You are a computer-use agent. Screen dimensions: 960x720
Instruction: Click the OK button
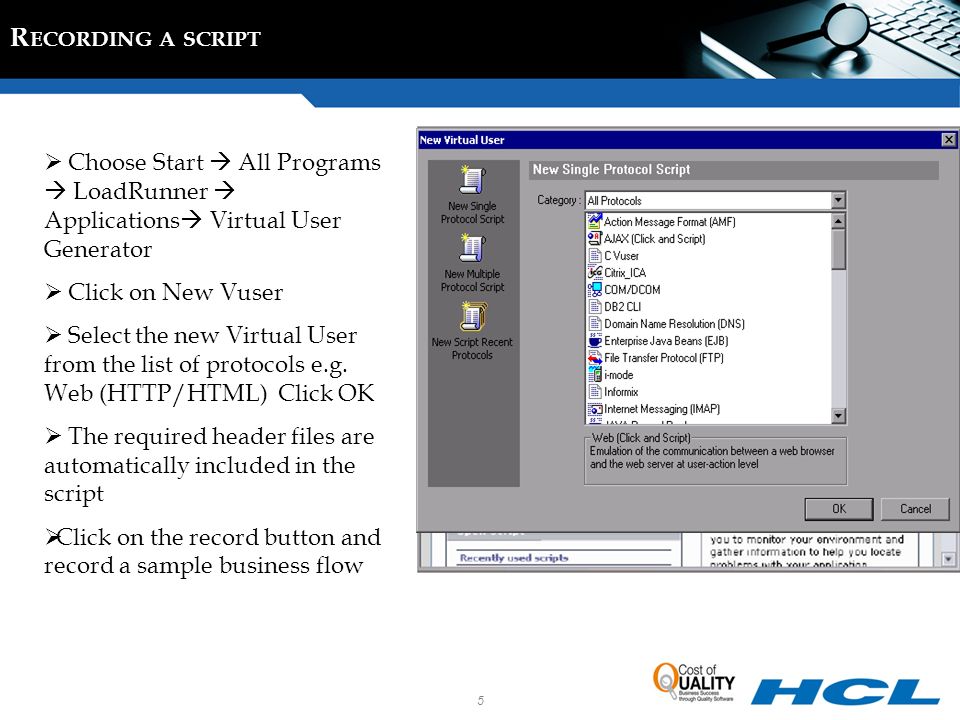839,509
